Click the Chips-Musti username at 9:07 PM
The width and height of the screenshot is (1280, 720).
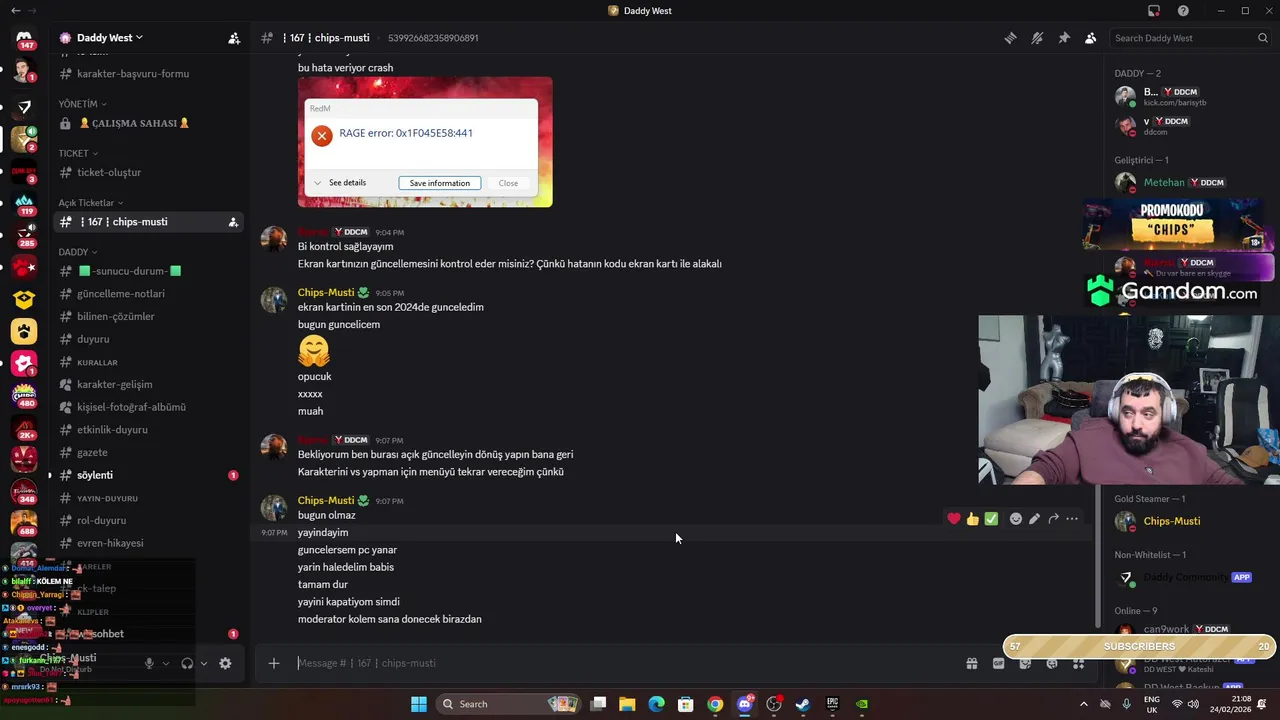coord(326,500)
